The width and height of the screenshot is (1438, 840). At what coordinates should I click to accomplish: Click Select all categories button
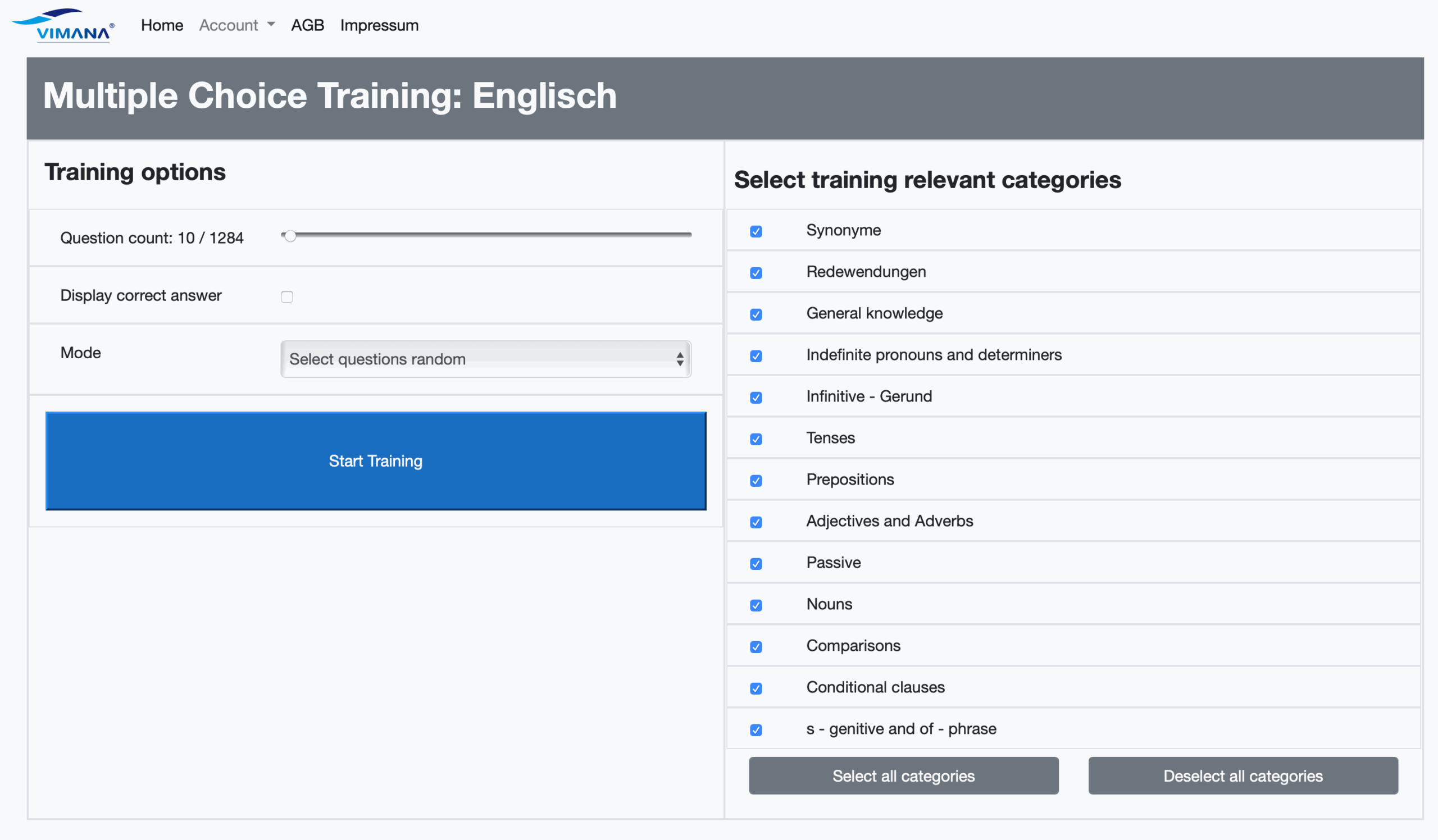903,775
